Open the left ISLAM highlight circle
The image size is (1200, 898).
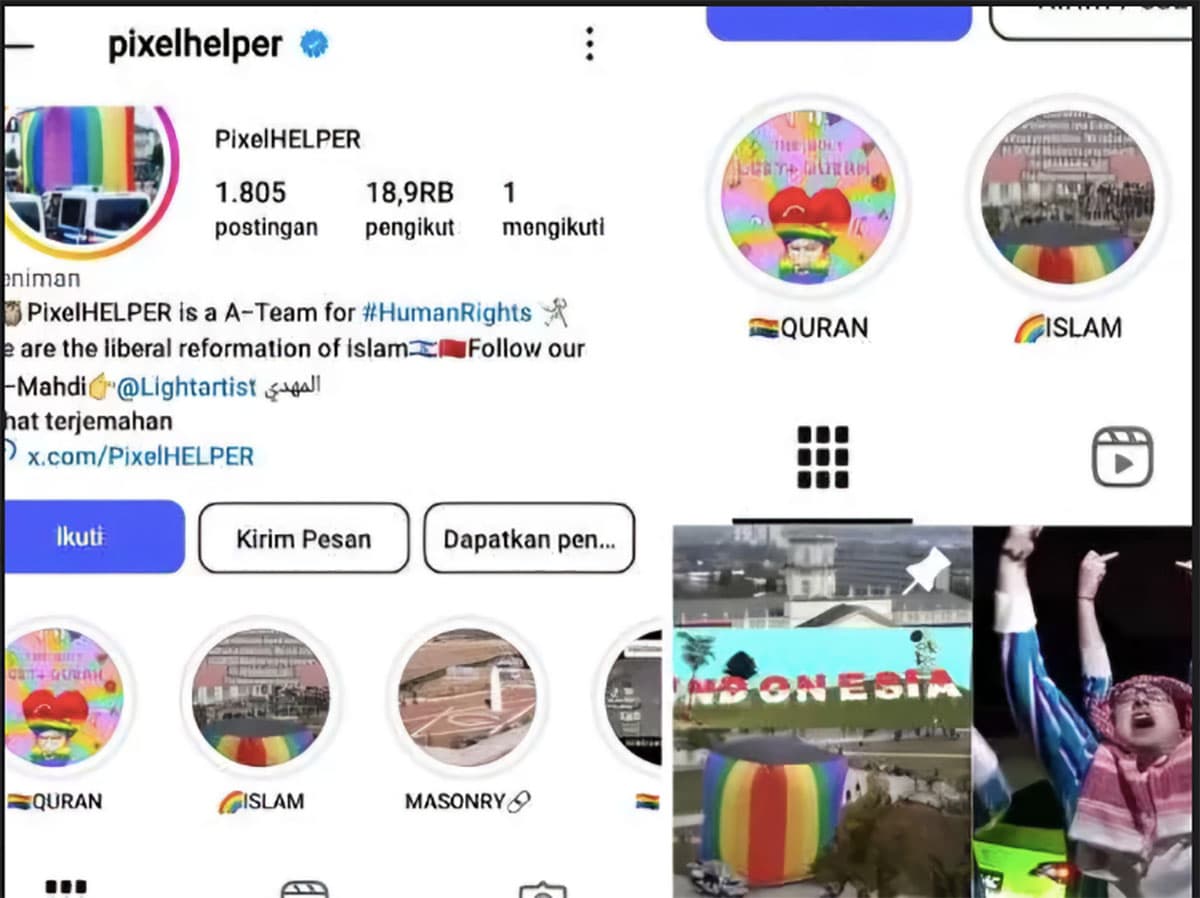[x=261, y=698]
